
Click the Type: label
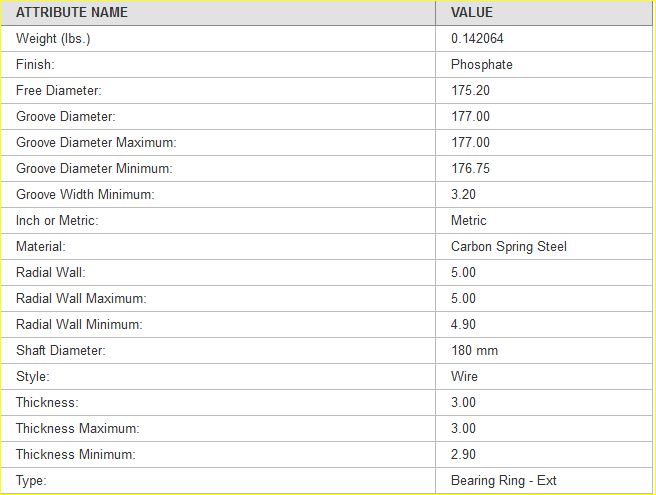coord(31,481)
